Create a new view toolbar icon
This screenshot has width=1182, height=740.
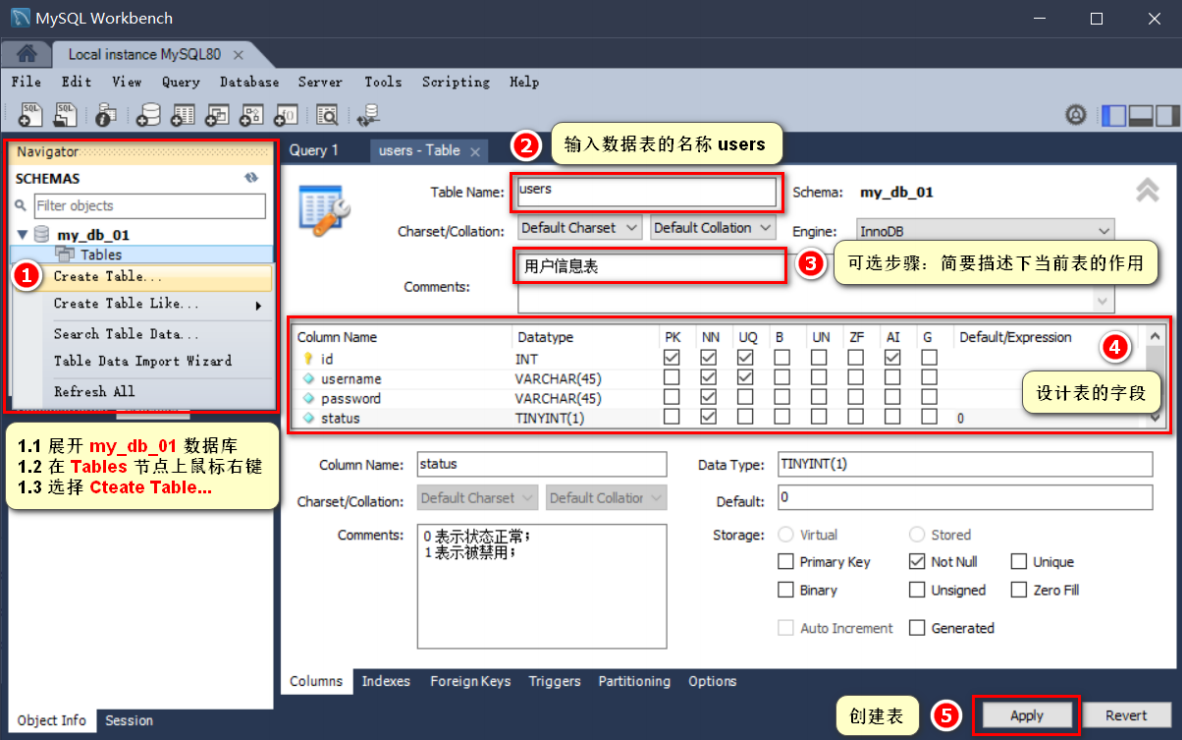tap(217, 115)
